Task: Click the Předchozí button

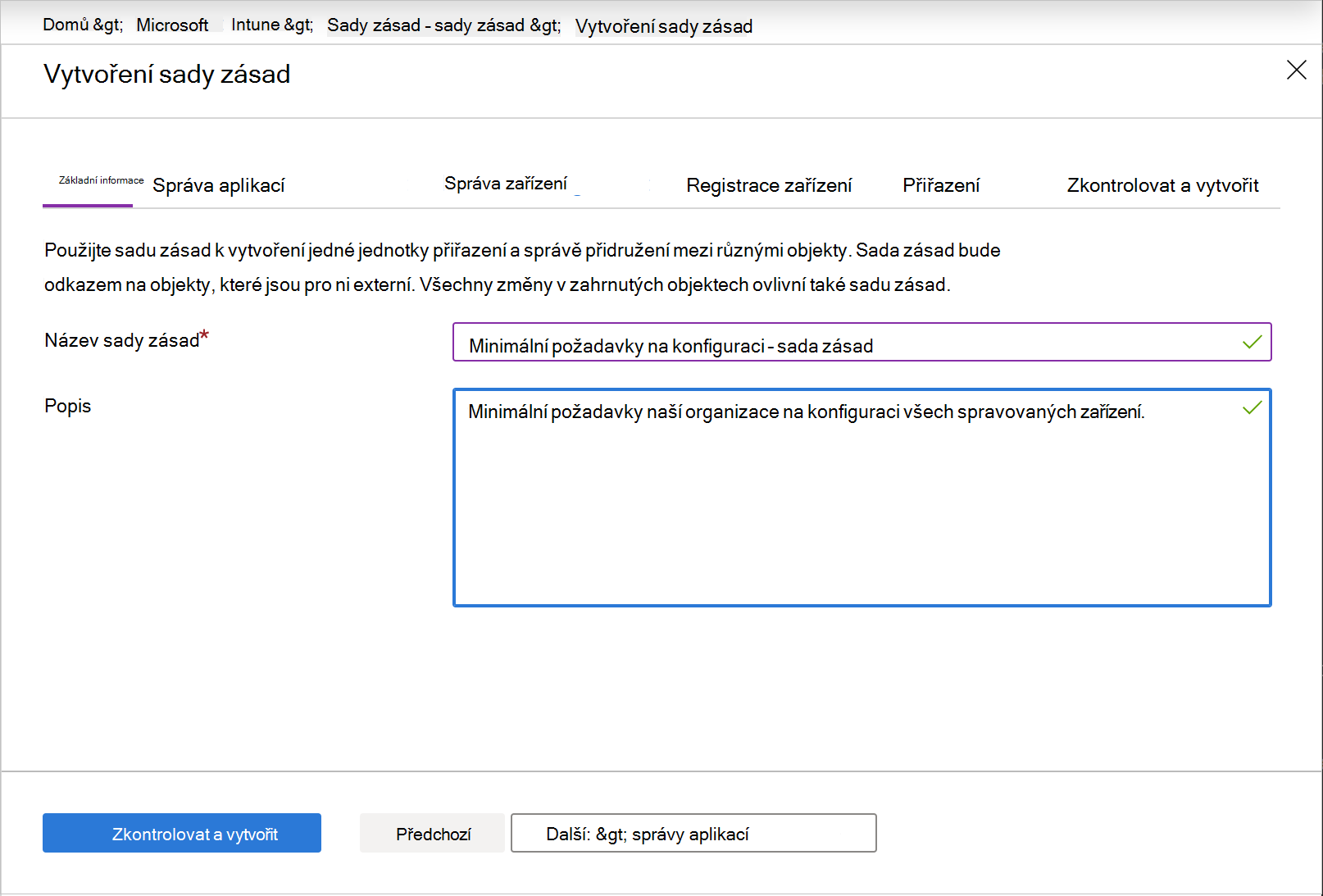Action: click(433, 833)
